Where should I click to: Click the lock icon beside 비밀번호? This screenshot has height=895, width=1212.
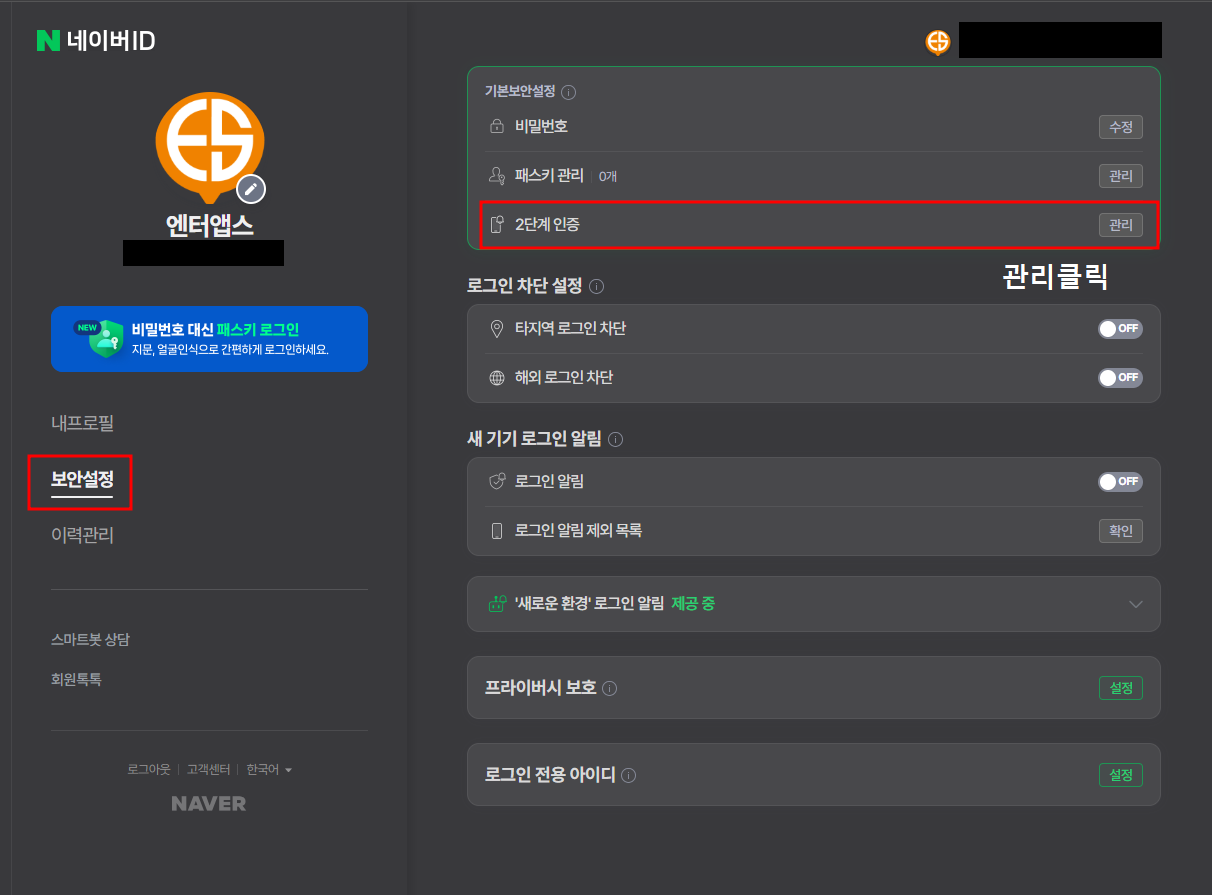(496, 127)
